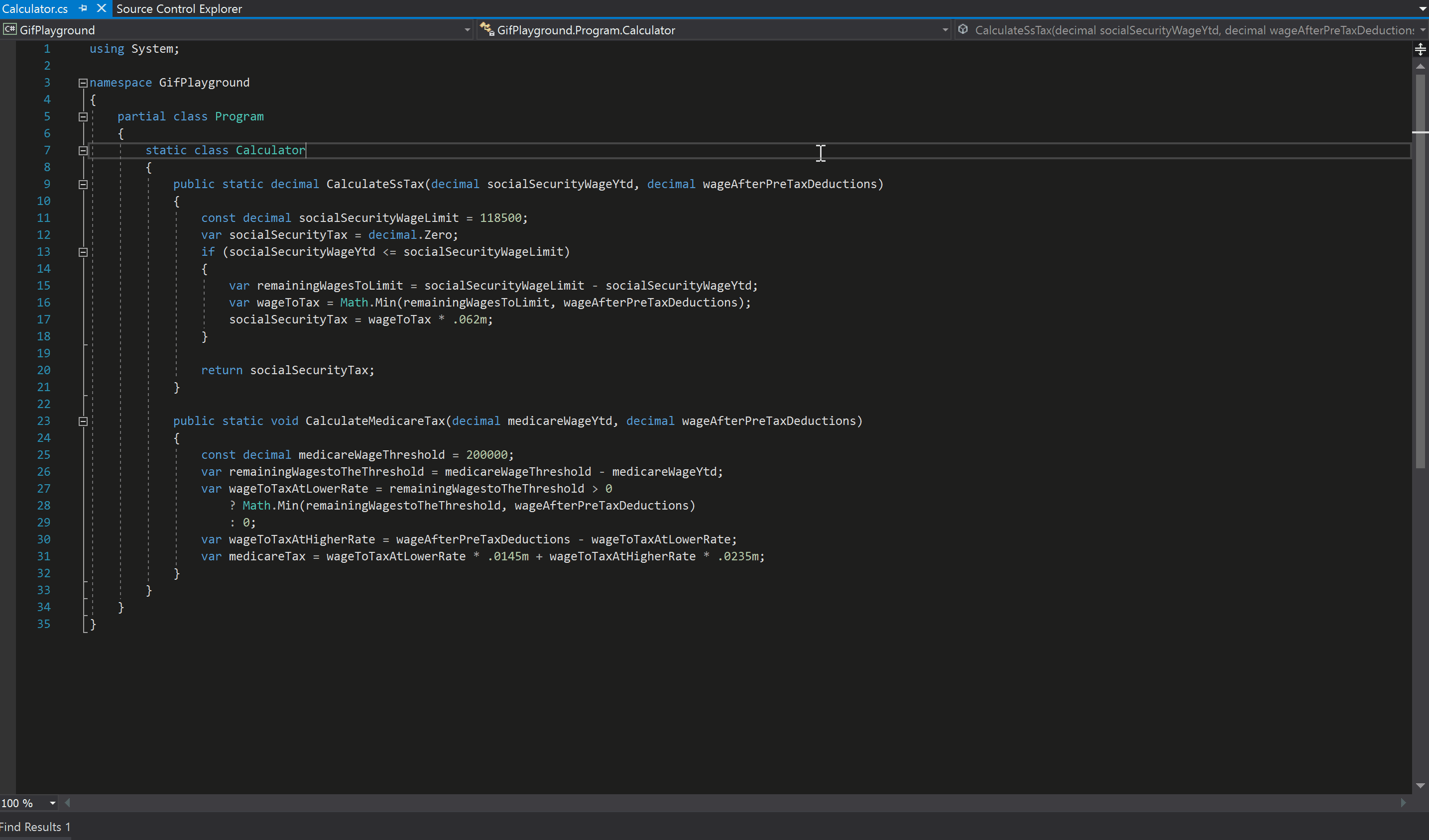The image size is (1429, 840).
Task: Click the C# project icon
Action: tap(9, 29)
